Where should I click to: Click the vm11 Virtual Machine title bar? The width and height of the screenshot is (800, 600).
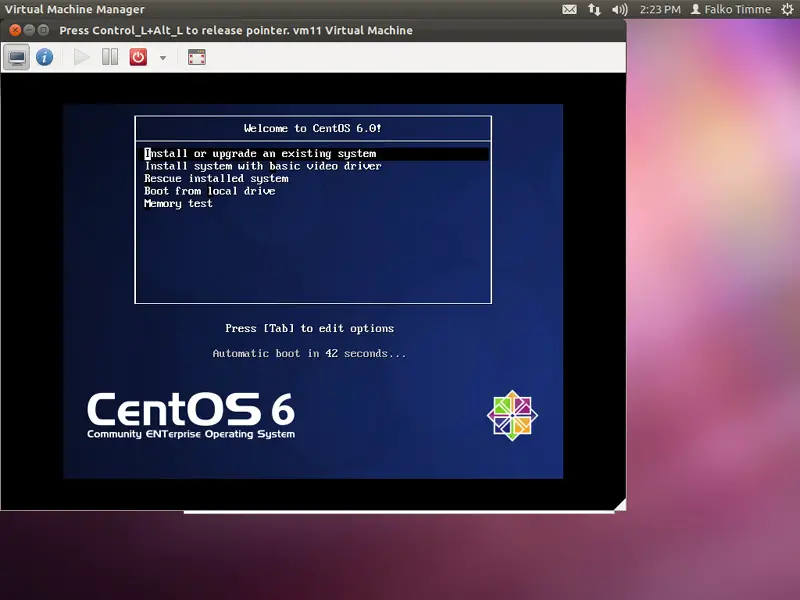click(313, 30)
